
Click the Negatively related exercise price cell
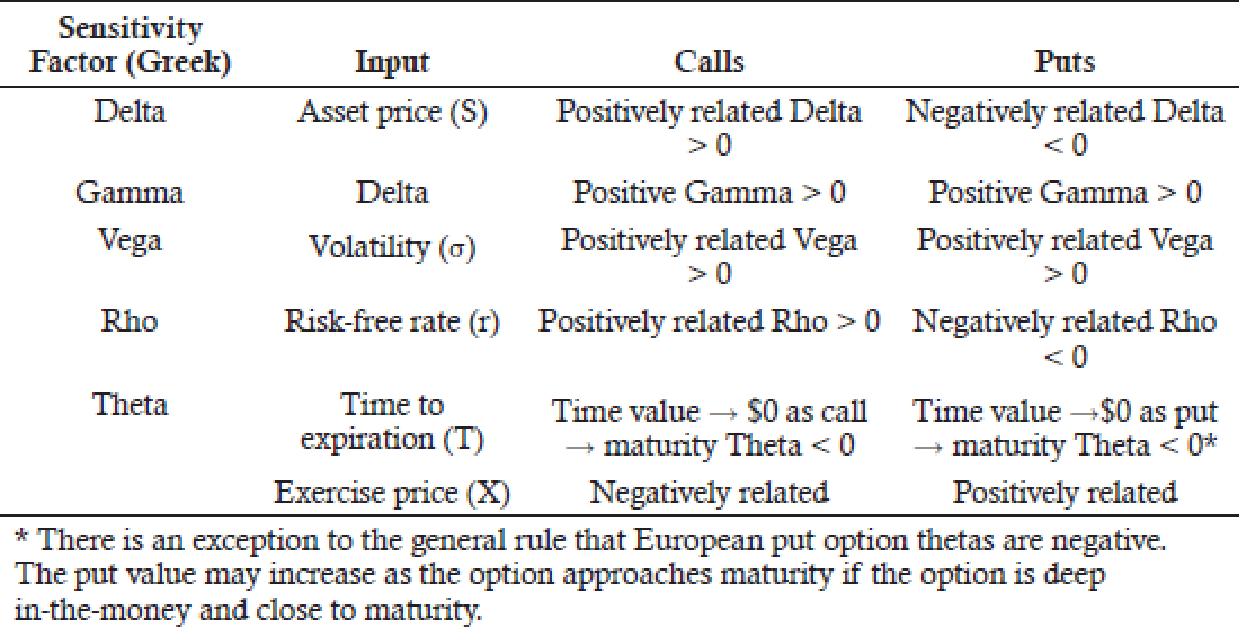pyautogui.click(x=709, y=493)
